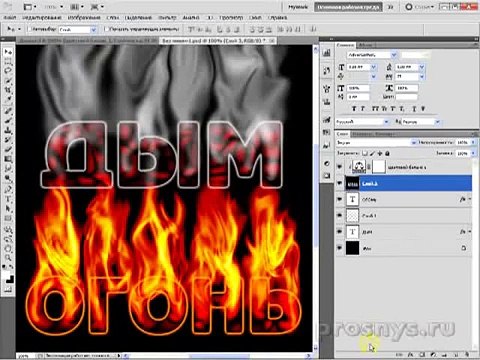Select the Lasso tool

point(8,71)
